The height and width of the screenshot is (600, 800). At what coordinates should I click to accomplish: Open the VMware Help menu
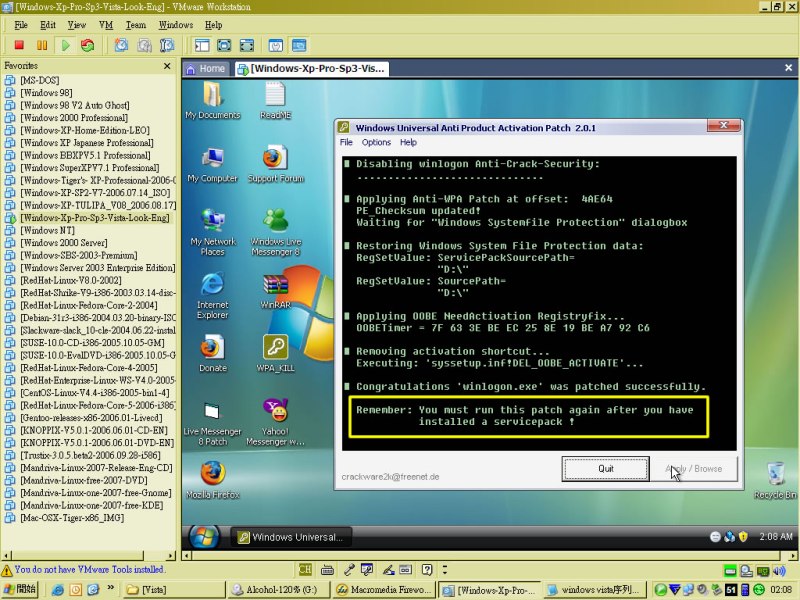pyautogui.click(x=213, y=25)
